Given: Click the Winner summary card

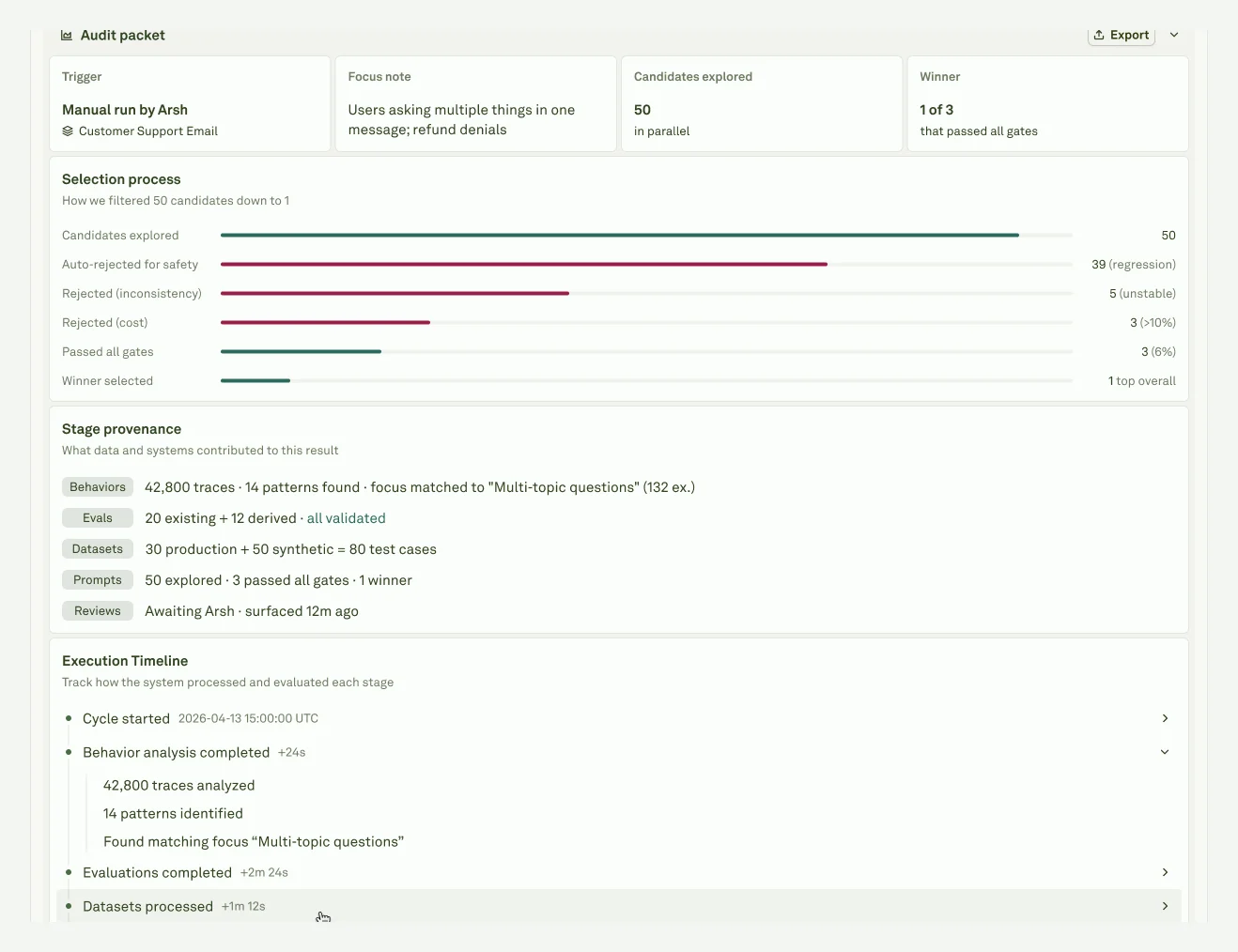Looking at the screenshot, I should tap(1047, 103).
